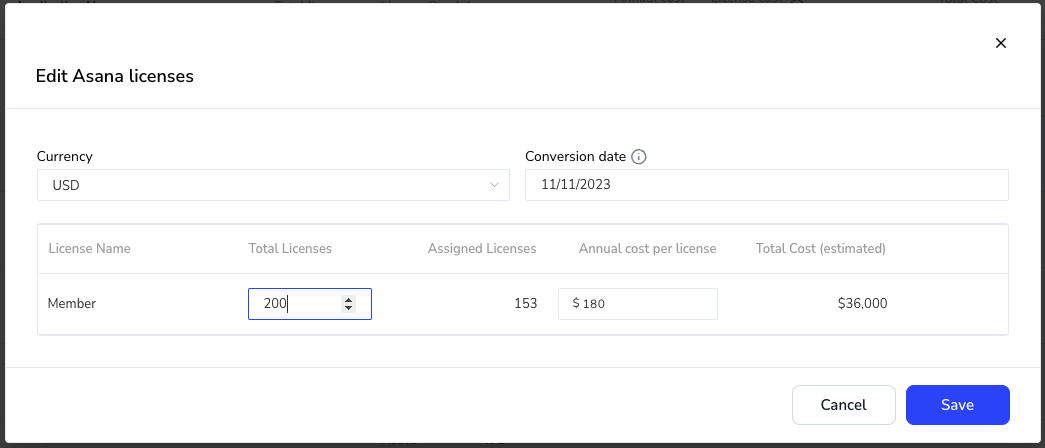Screen dimensions: 1045x448
Task: Click the Annual cost per license header
Action: click(647, 249)
